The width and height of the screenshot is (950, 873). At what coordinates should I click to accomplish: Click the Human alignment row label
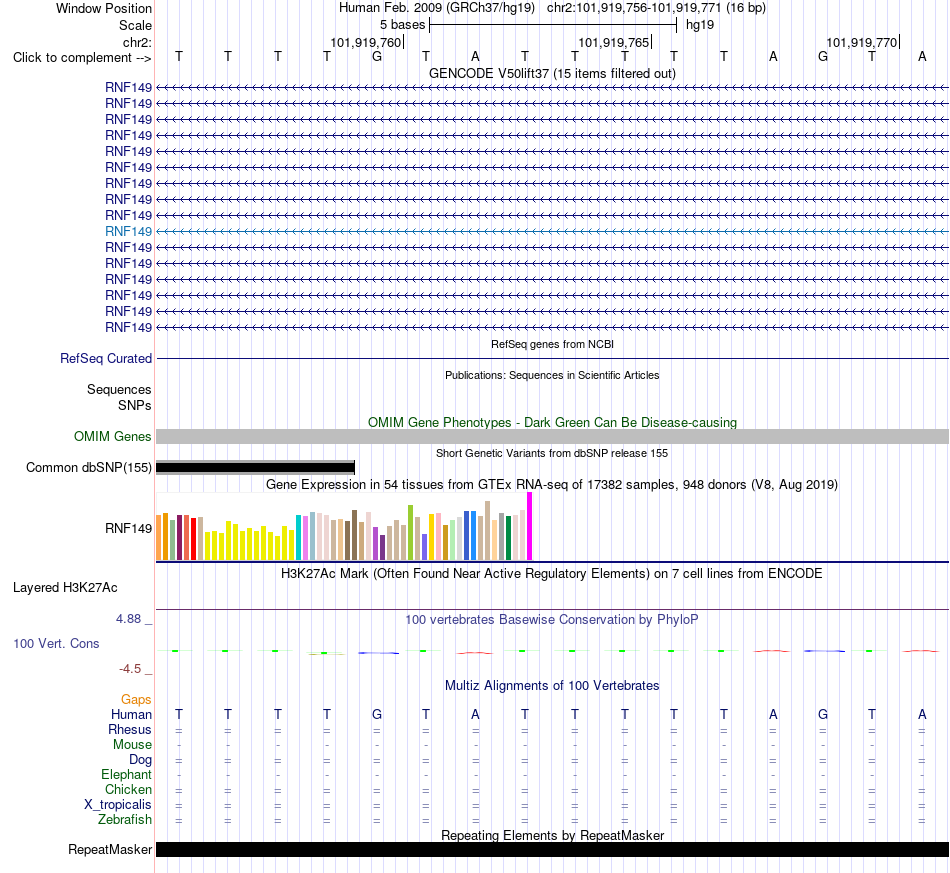[131, 715]
